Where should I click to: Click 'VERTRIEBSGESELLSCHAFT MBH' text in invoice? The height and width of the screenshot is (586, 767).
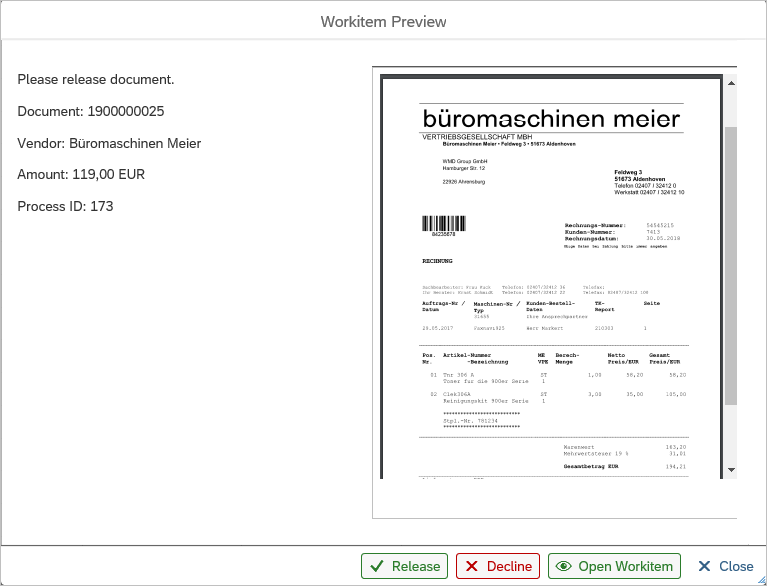click(477, 137)
